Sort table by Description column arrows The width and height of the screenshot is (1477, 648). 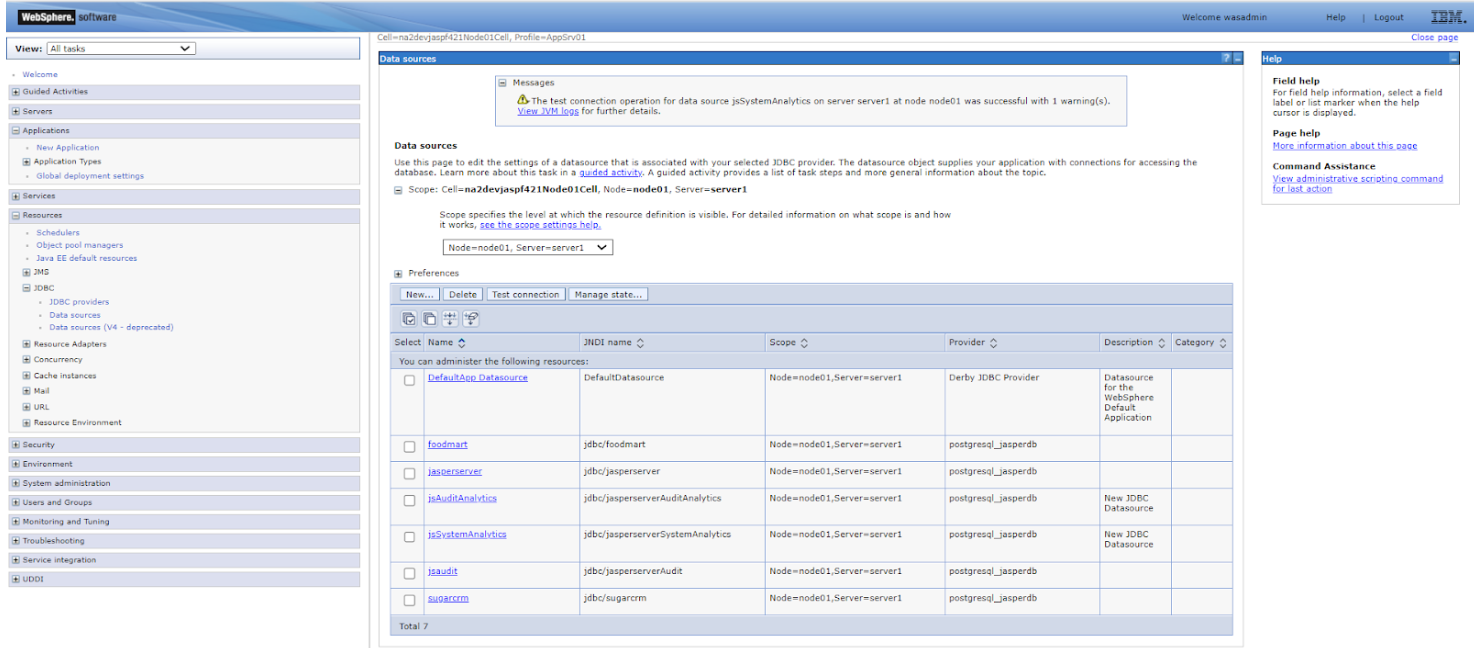coord(1161,343)
